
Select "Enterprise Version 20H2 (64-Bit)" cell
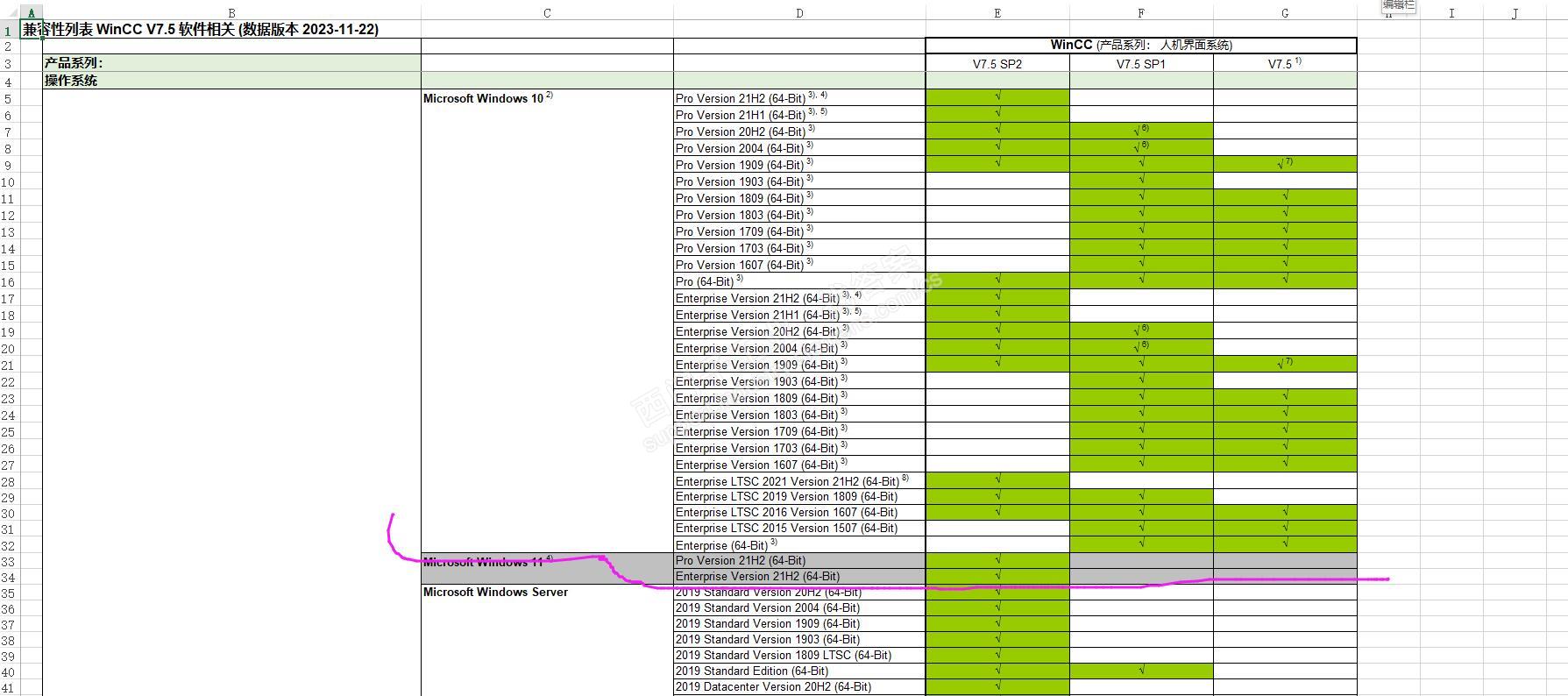click(799, 331)
